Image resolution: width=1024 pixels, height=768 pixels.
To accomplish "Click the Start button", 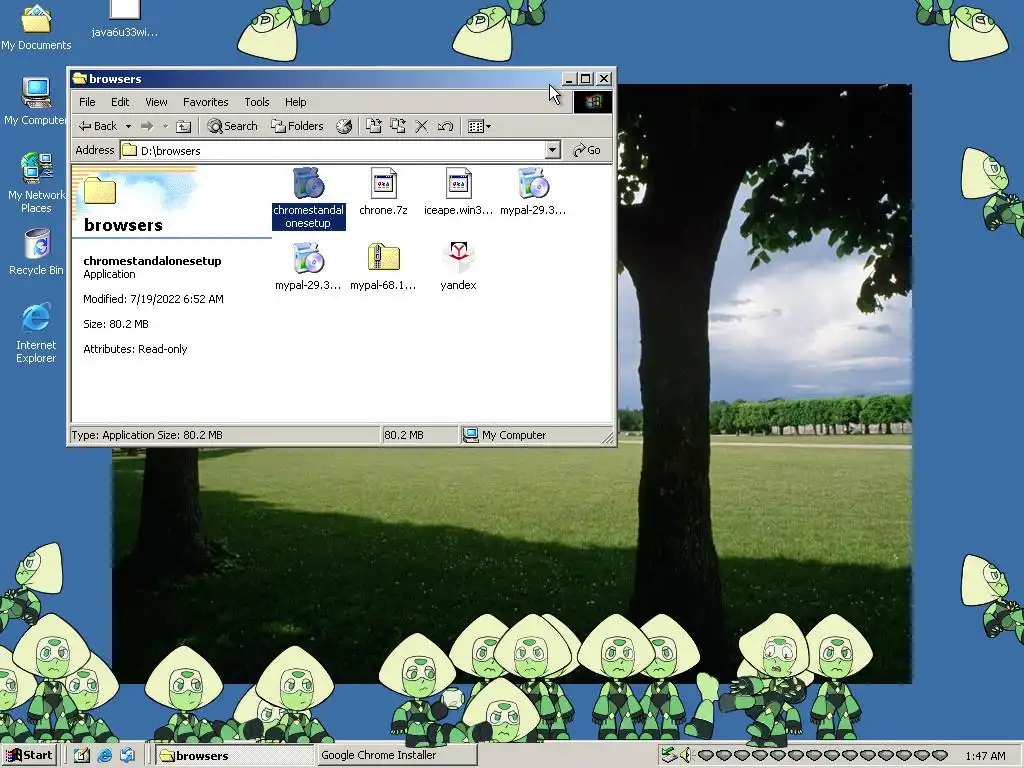I will click(x=29, y=755).
